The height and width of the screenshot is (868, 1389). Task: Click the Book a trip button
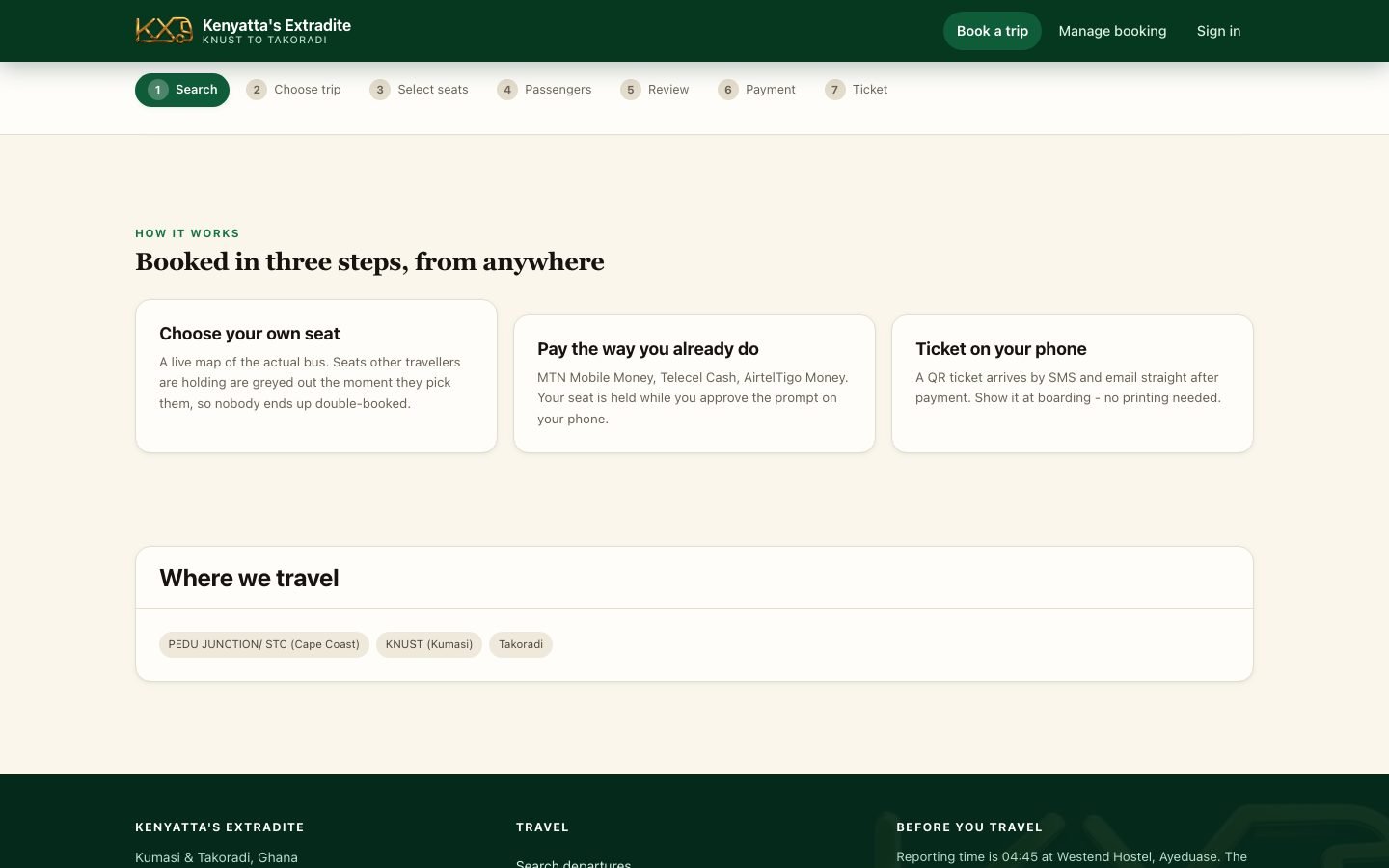point(992,31)
